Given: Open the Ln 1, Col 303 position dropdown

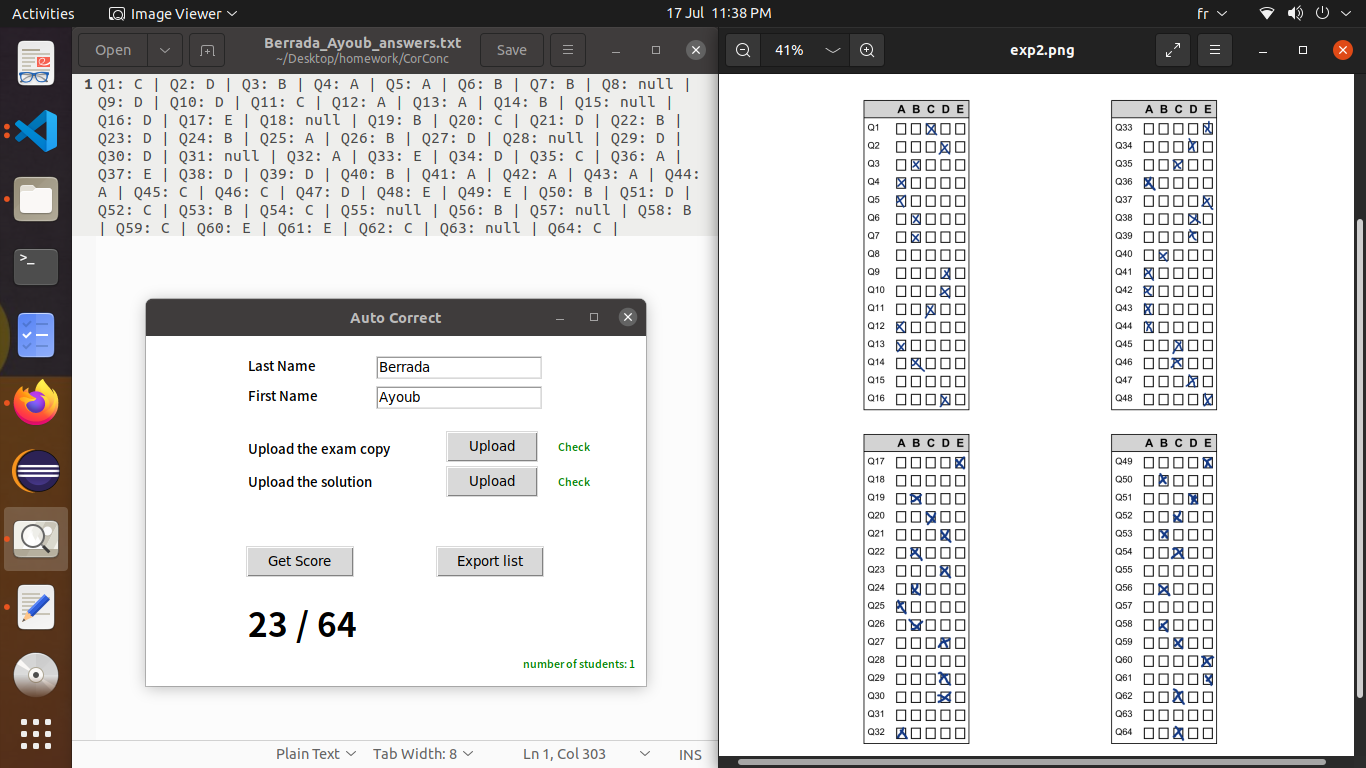Looking at the screenshot, I should (x=586, y=754).
